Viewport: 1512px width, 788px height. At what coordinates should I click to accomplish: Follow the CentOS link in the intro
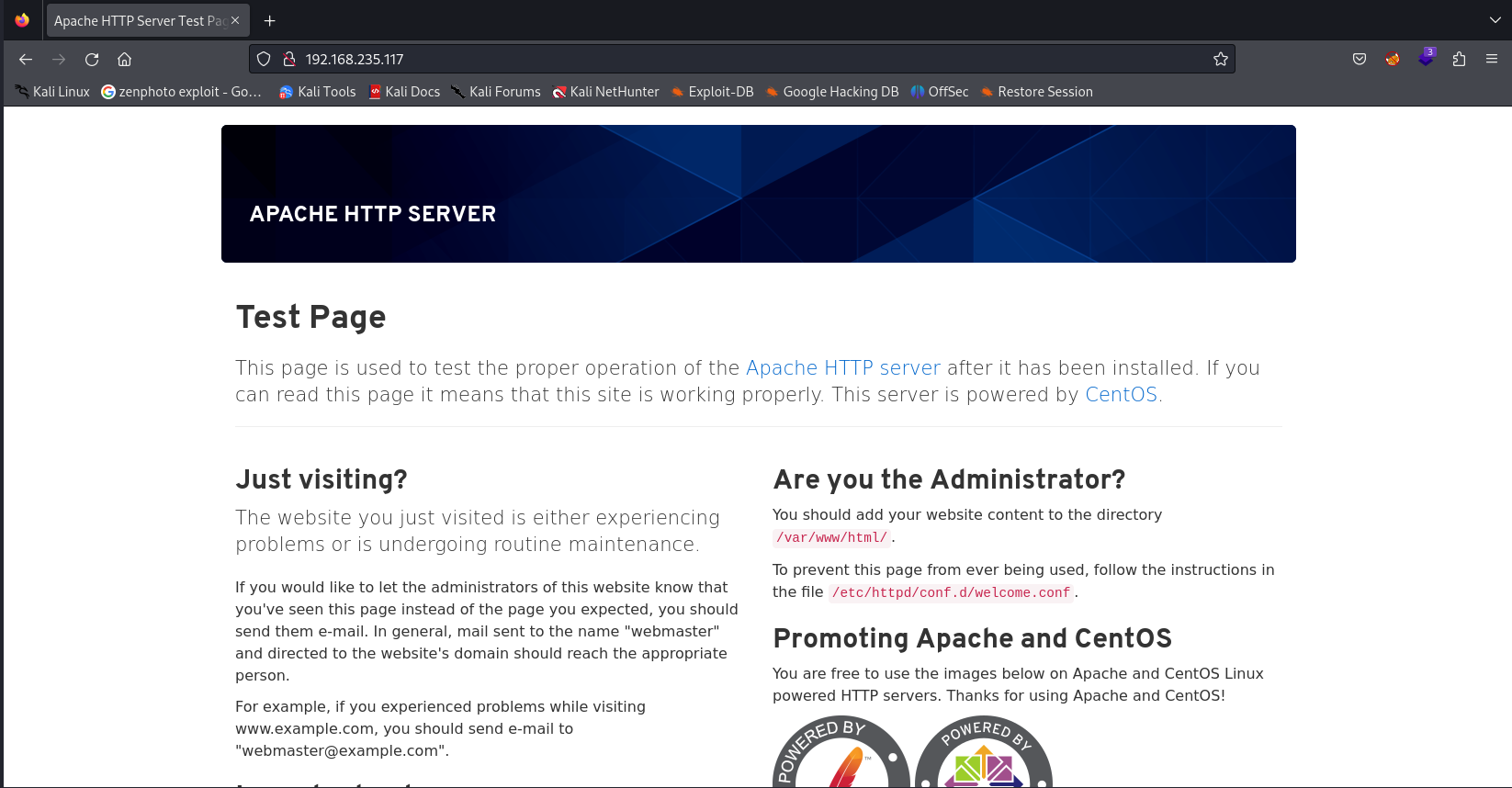[x=1121, y=395]
